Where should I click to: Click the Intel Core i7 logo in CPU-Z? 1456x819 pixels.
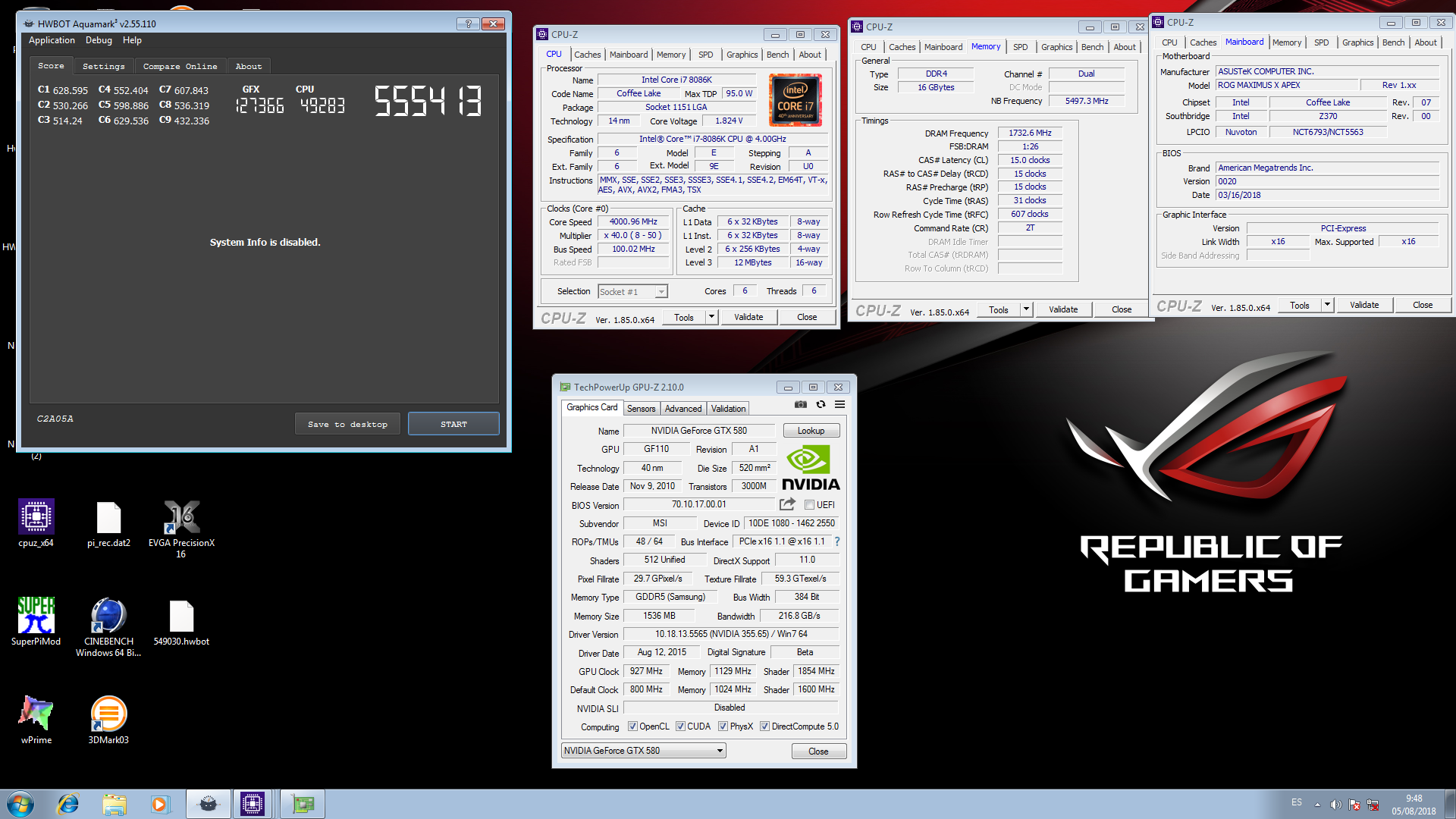click(x=795, y=100)
